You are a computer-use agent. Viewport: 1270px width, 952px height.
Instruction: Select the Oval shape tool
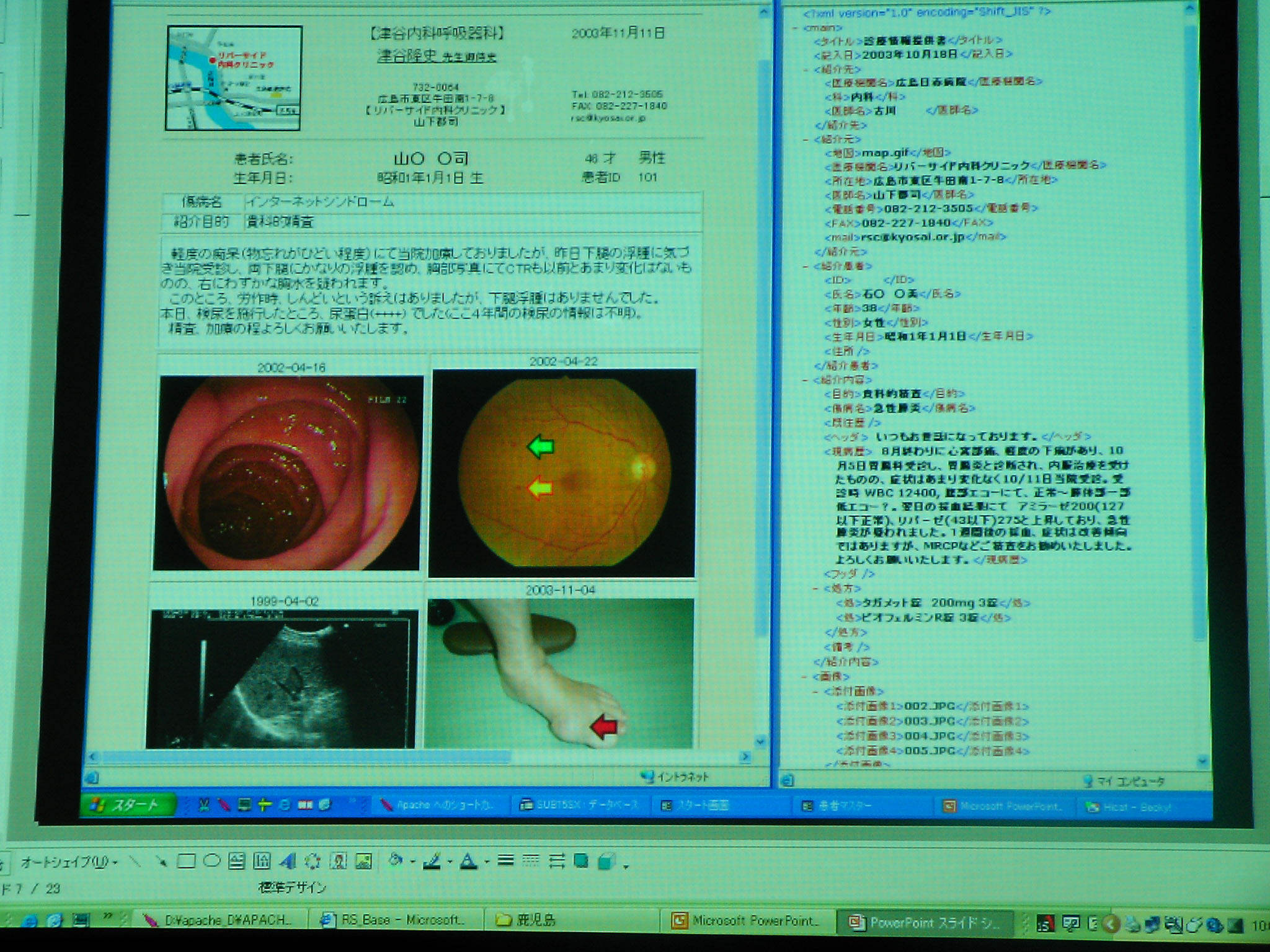tap(212, 861)
